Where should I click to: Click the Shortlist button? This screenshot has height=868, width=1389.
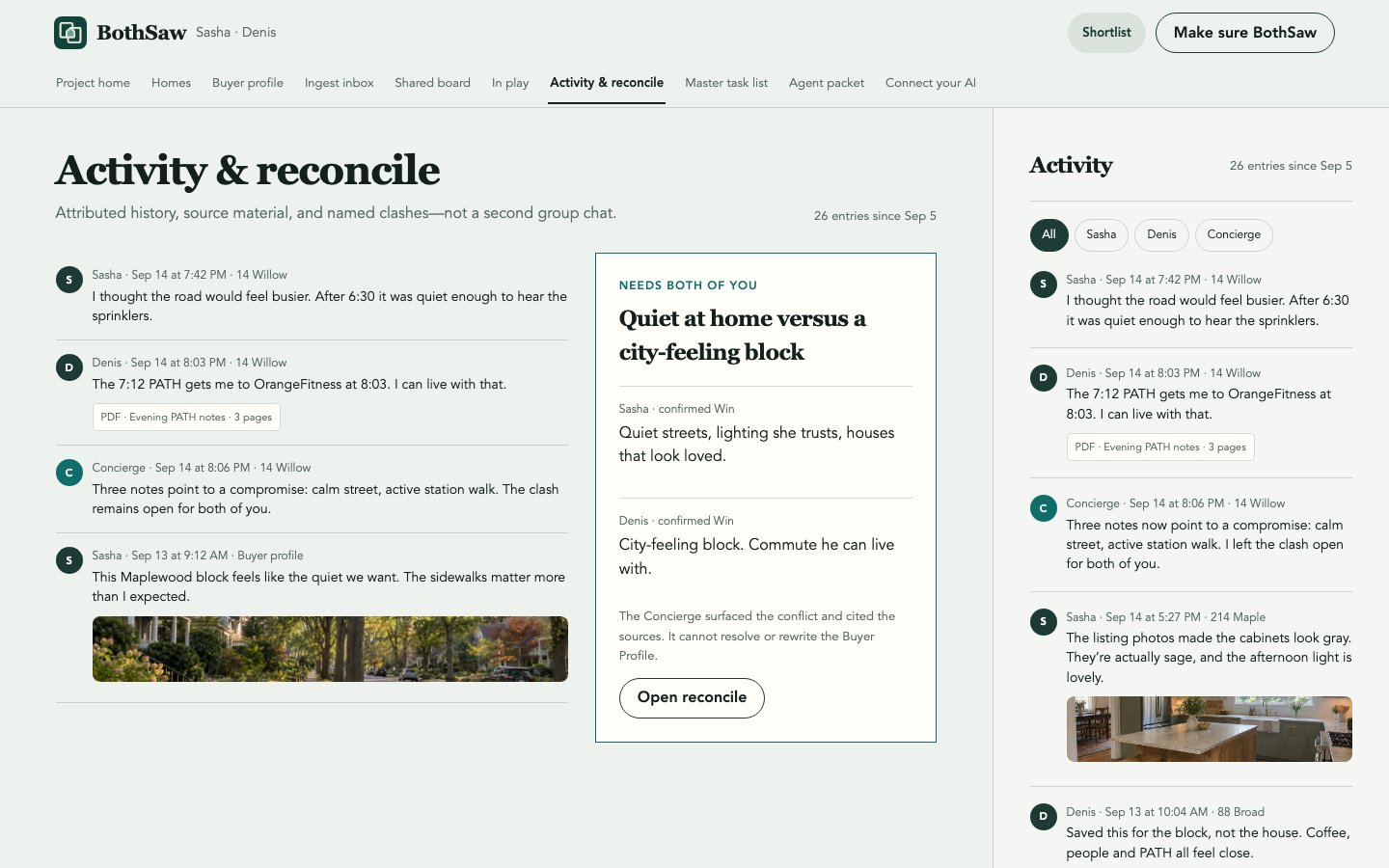pyautogui.click(x=1106, y=33)
